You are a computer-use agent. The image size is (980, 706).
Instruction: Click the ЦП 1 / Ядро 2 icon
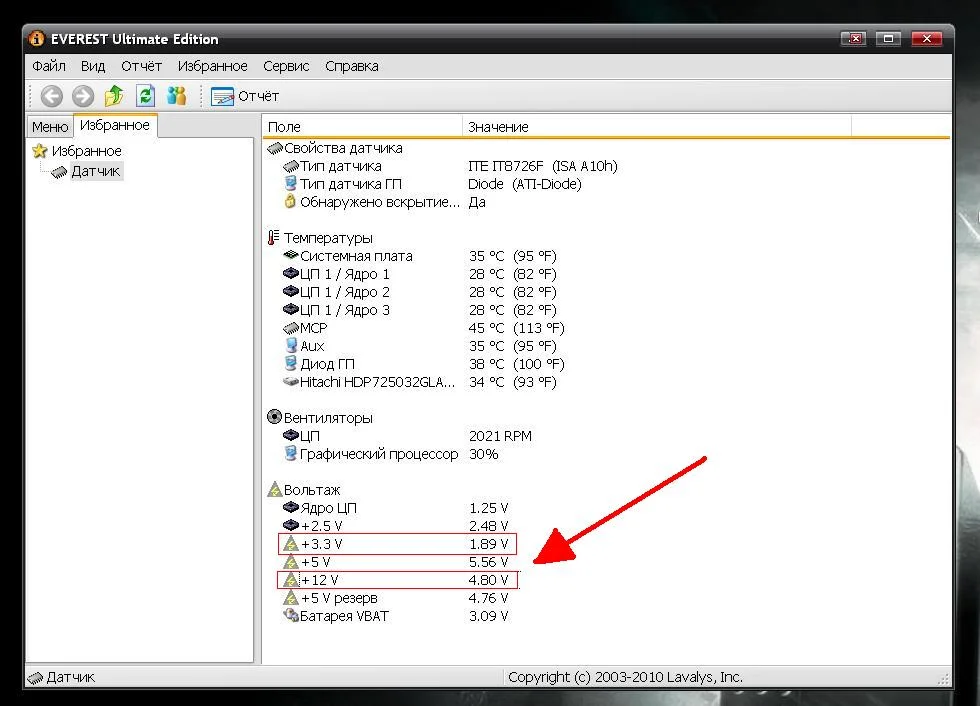[291, 291]
